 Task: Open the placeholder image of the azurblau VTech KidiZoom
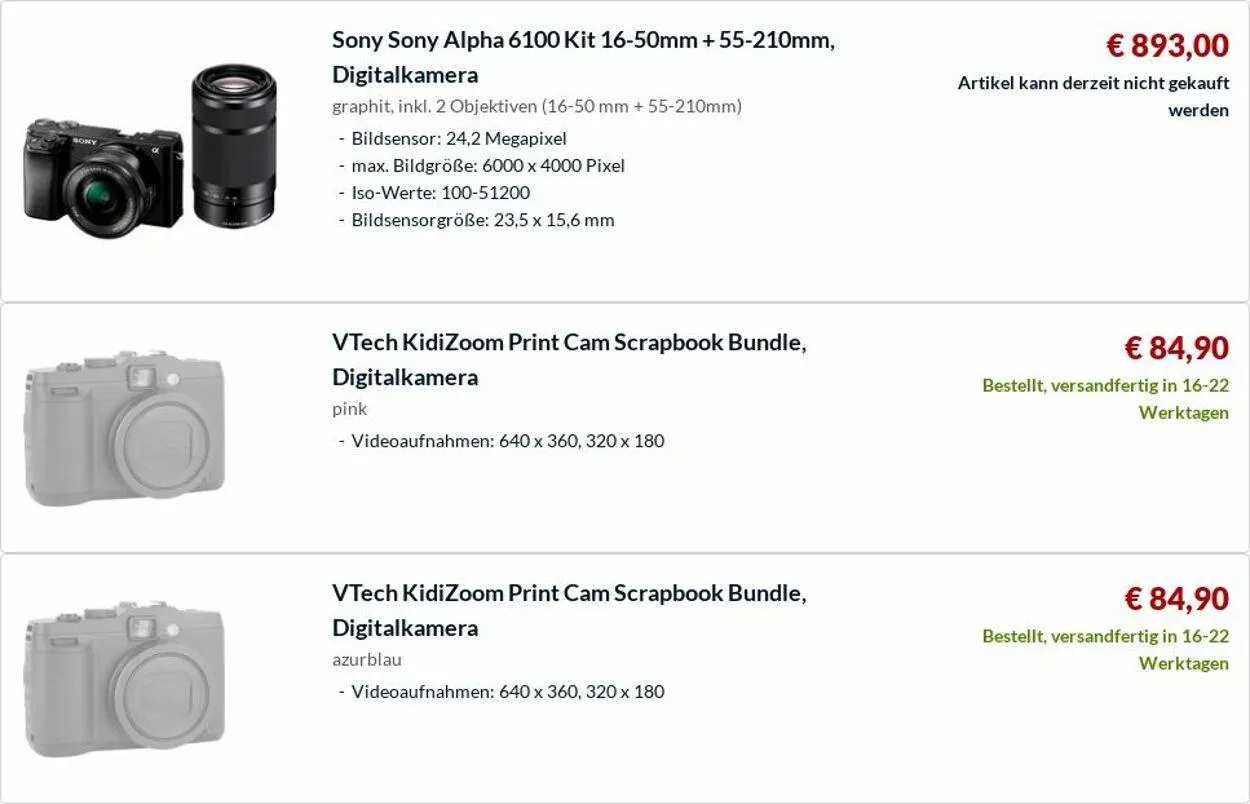[x=125, y=678]
